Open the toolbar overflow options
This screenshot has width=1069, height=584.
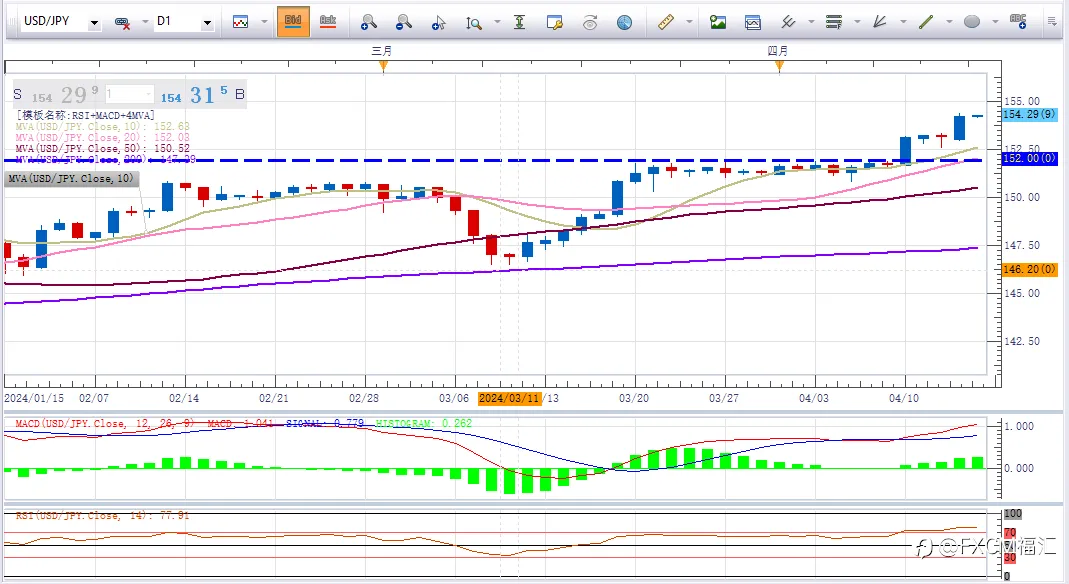point(1052,22)
